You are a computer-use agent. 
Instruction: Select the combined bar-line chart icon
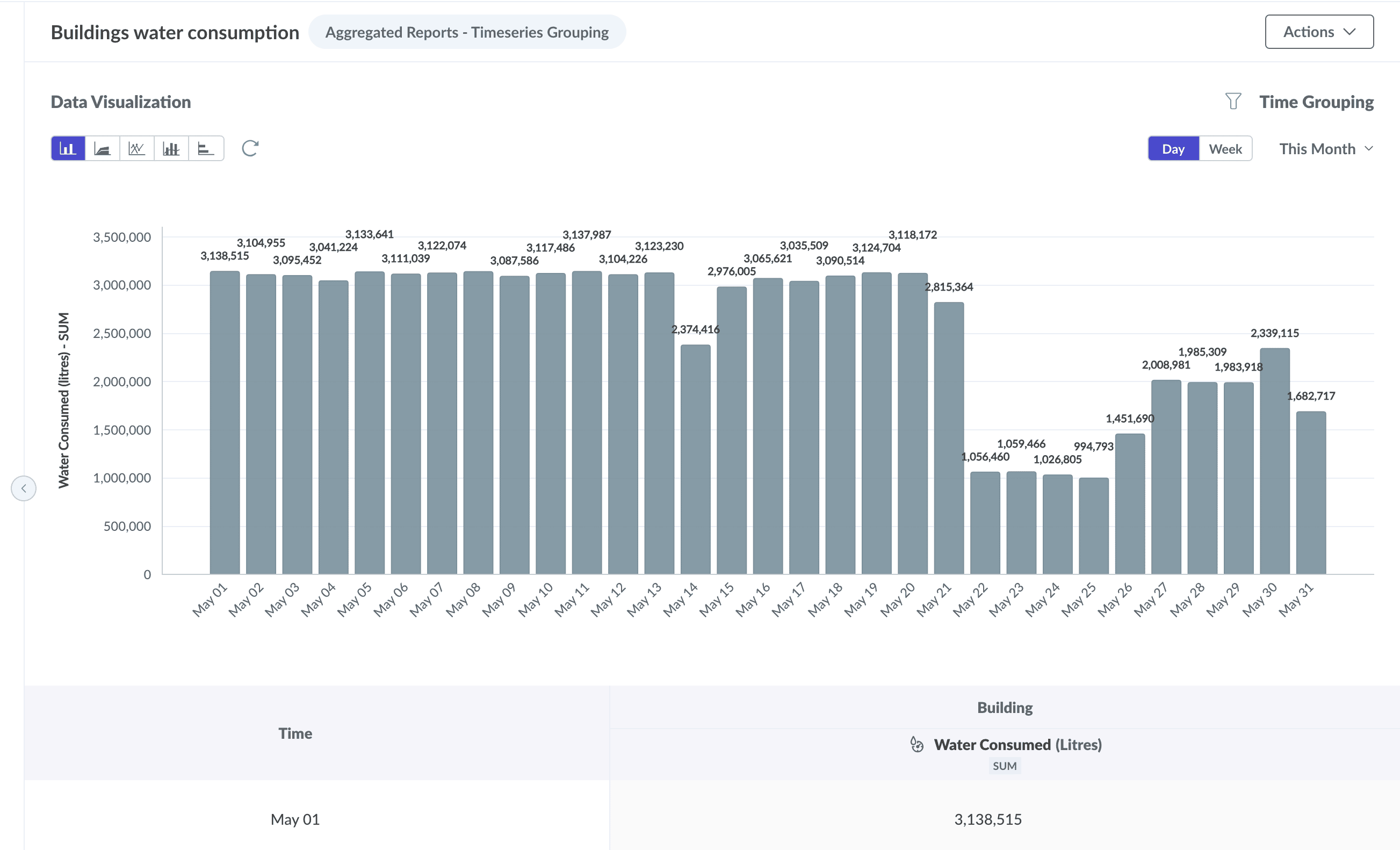171,149
